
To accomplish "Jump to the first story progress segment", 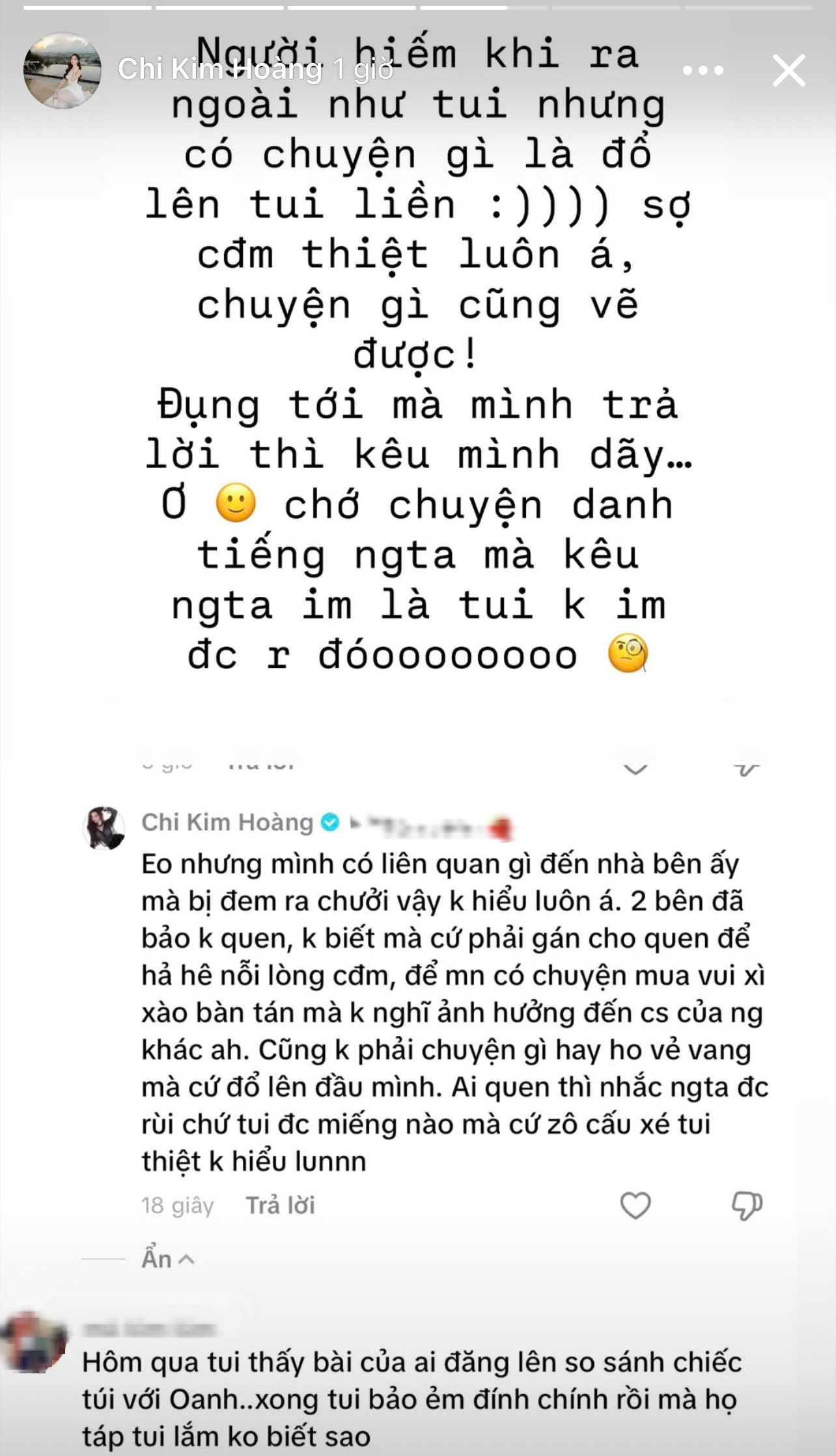I will (87, 8).
